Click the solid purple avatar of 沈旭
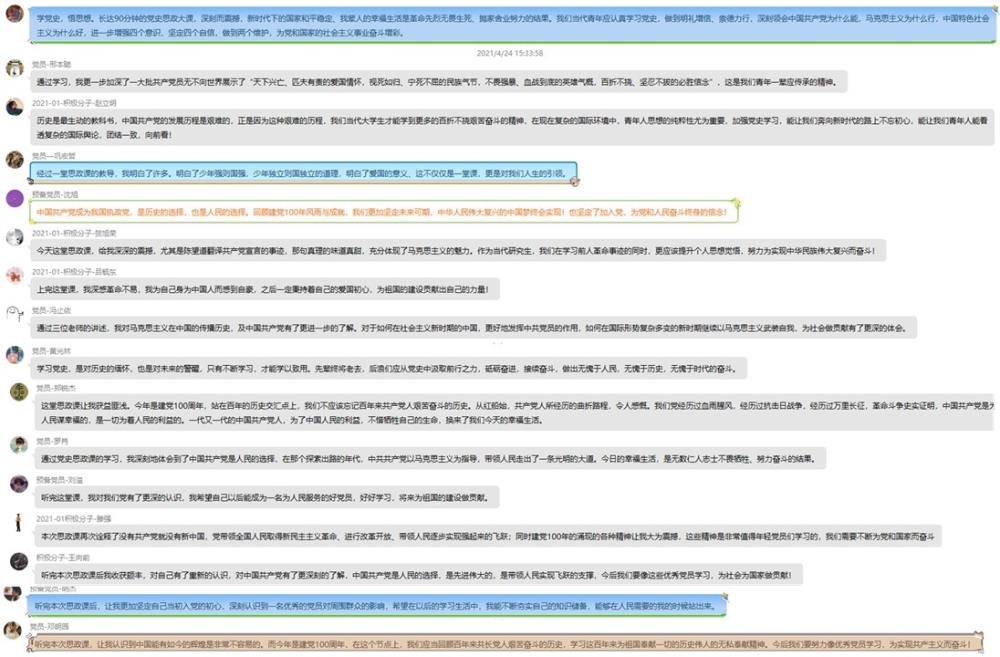Screen dimensions: 1000x657 [14, 198]
